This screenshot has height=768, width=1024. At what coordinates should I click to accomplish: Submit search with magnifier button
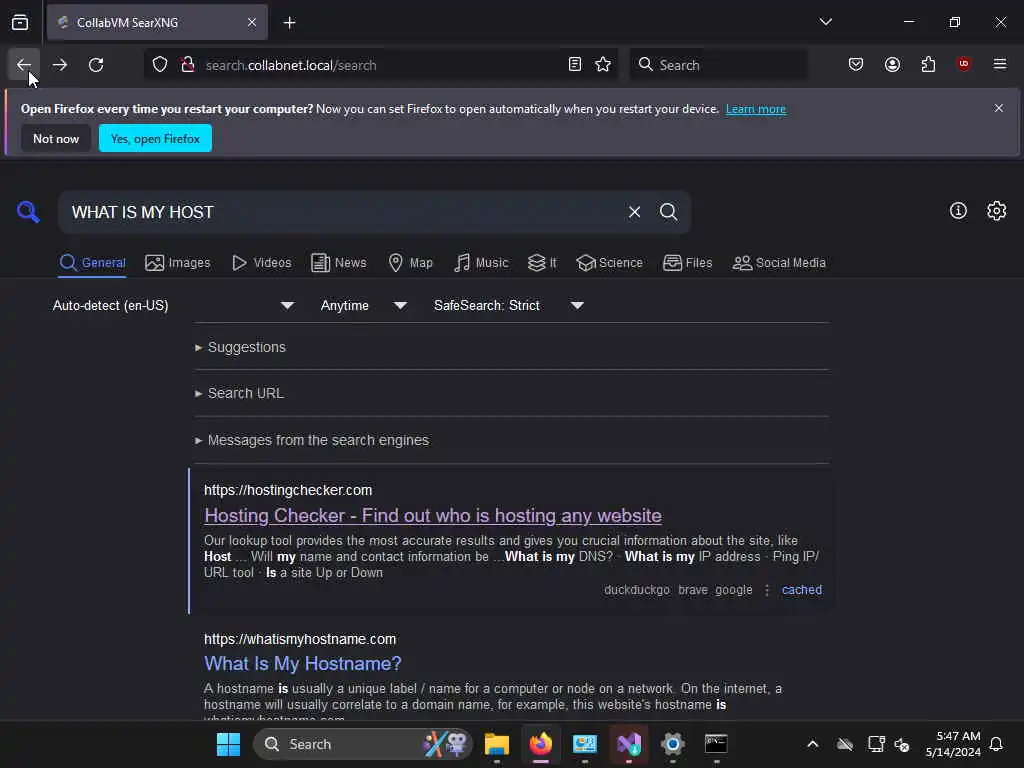668,212
